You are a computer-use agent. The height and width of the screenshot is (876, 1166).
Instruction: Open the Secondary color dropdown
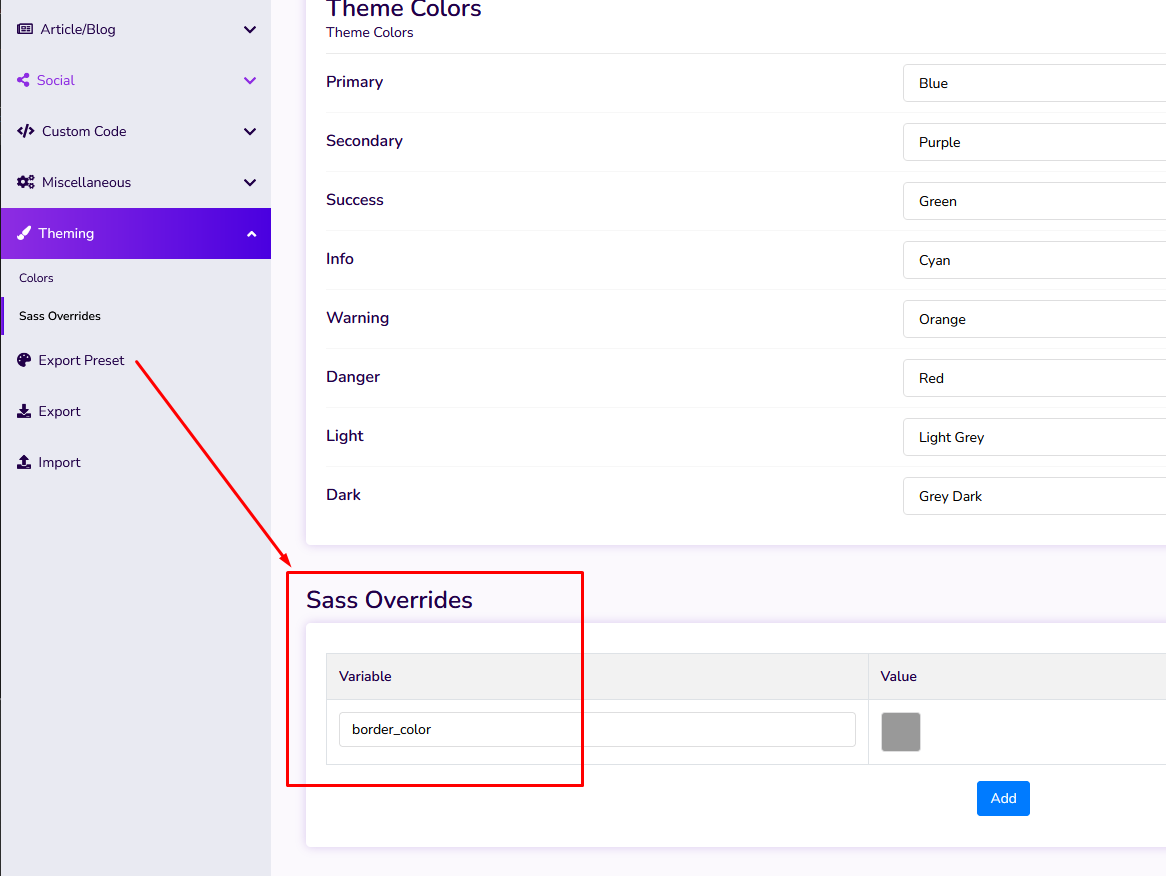pyautogui.click(x=1034, y=142)
